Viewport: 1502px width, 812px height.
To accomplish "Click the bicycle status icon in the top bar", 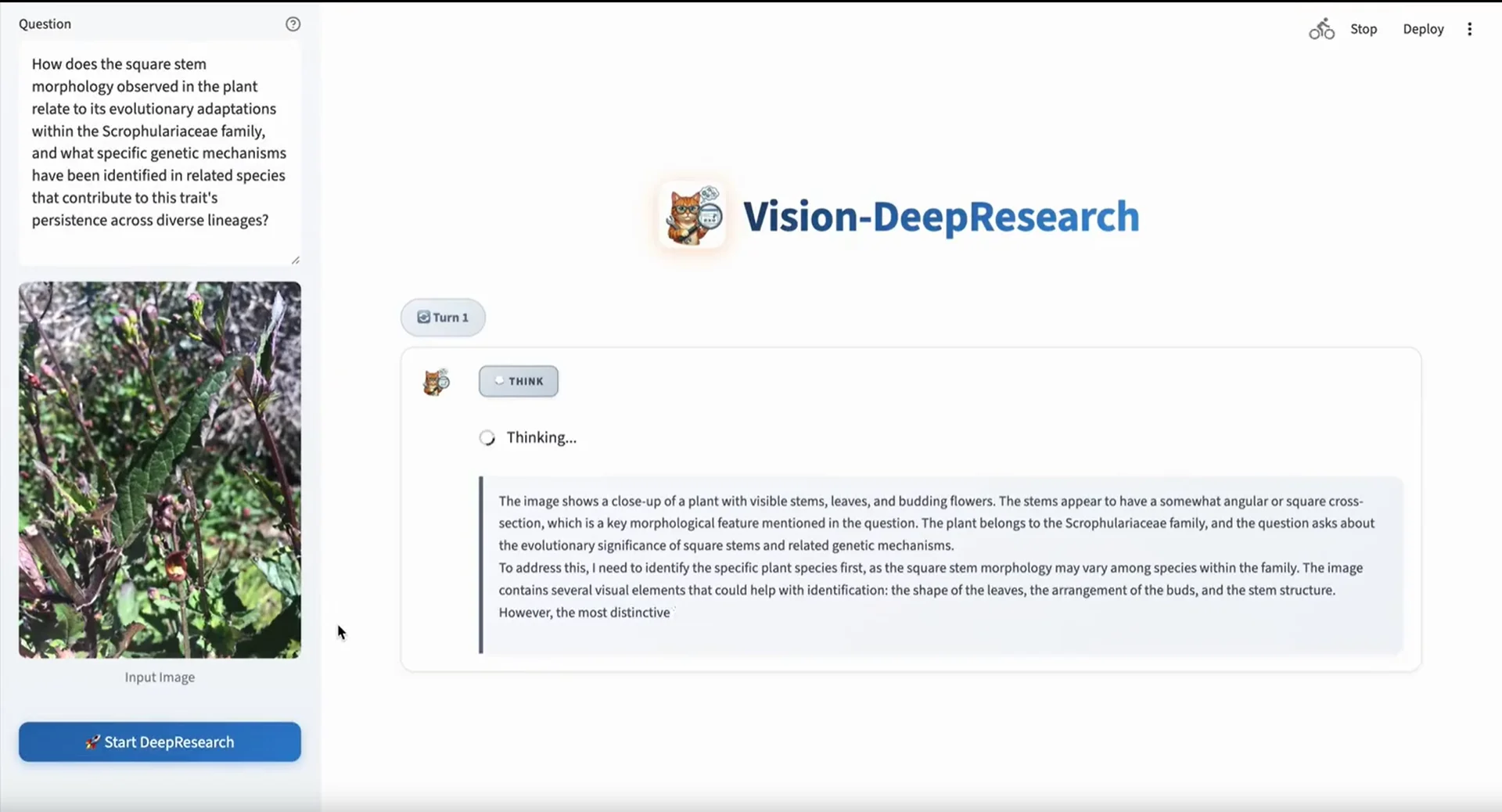I will coord(1321,29).
